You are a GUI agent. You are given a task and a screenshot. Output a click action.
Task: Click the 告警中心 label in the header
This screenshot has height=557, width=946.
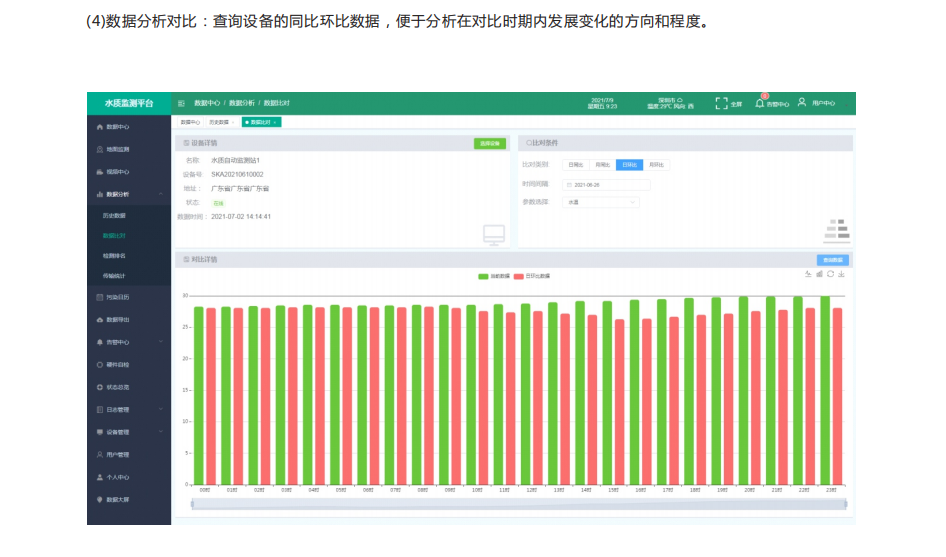pos(777,104)
